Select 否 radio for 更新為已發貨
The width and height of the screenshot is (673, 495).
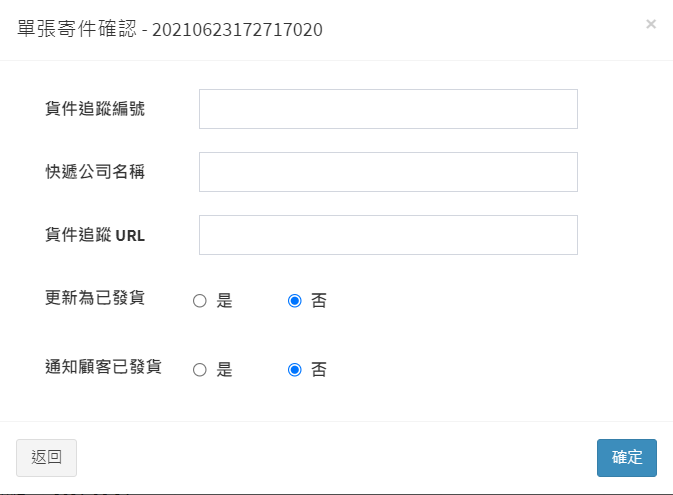coord(294,301)
